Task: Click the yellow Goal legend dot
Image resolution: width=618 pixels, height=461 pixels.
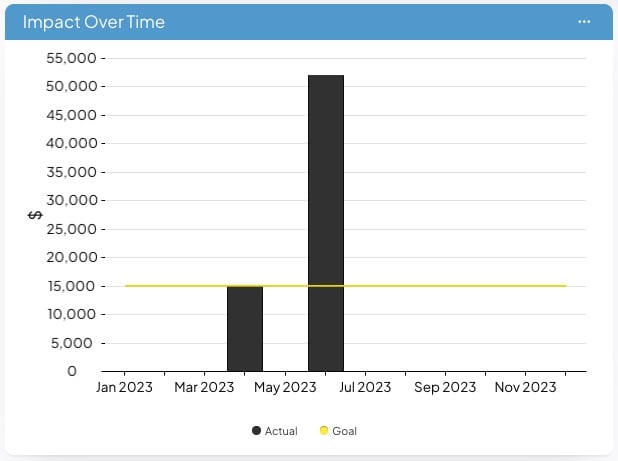Action: (324, 431)
